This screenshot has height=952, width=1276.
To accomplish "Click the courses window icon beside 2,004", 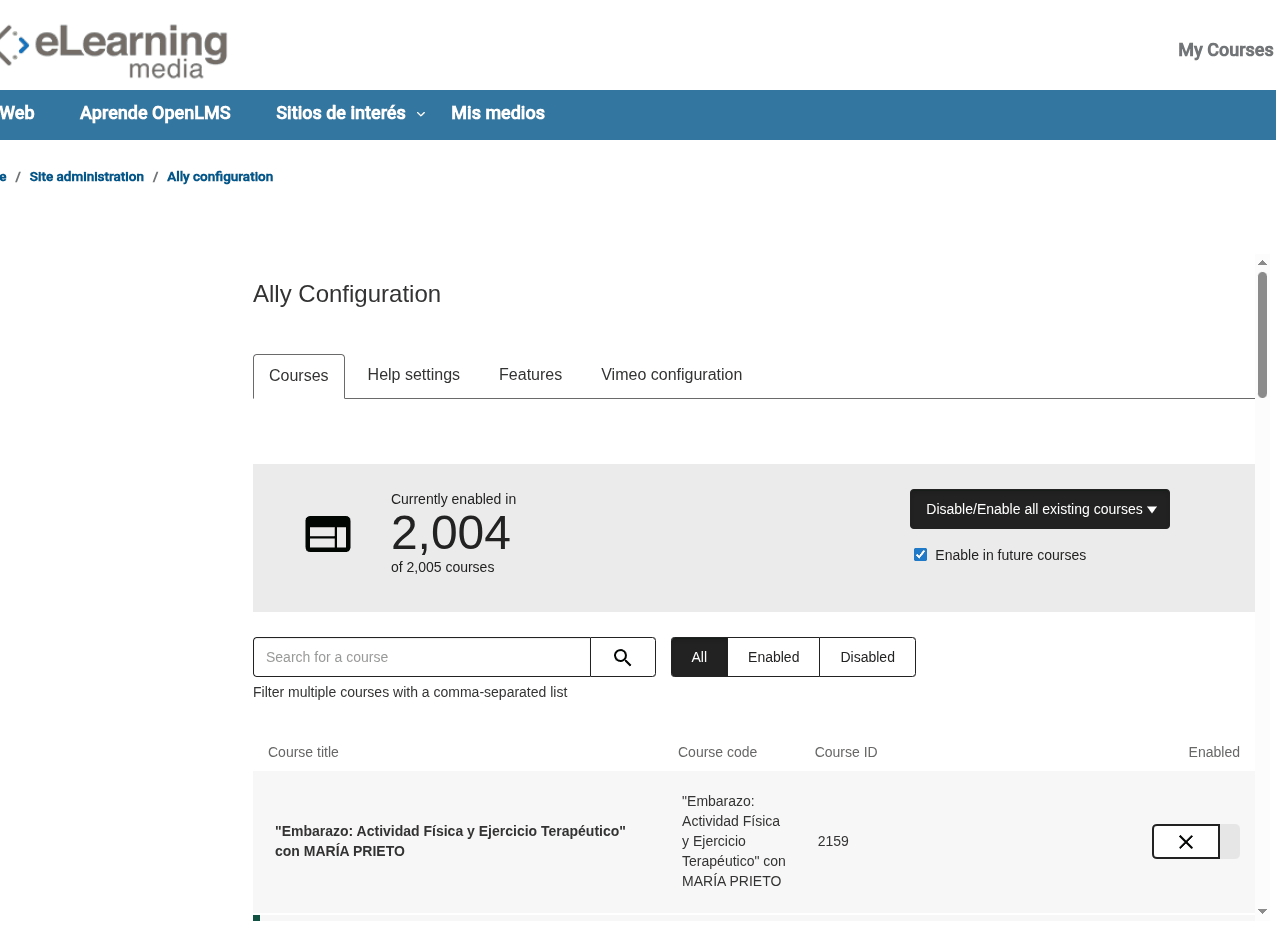I will [328, 534].
